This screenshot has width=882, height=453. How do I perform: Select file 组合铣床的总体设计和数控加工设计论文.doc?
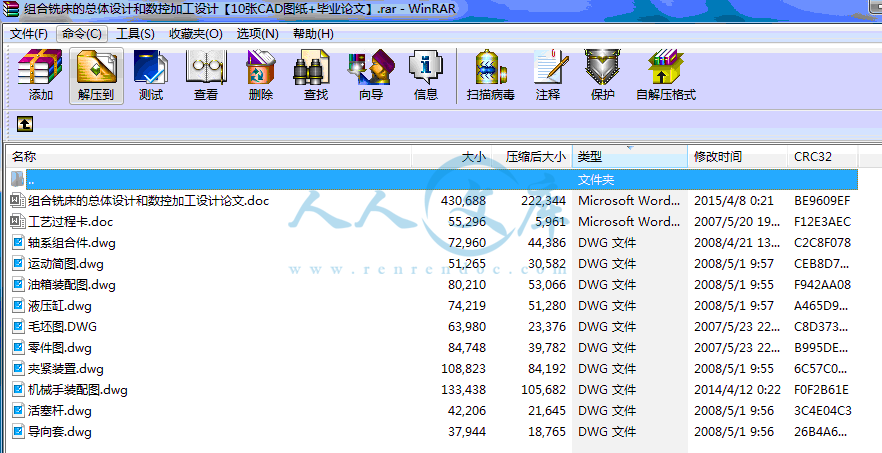(148, 200)
